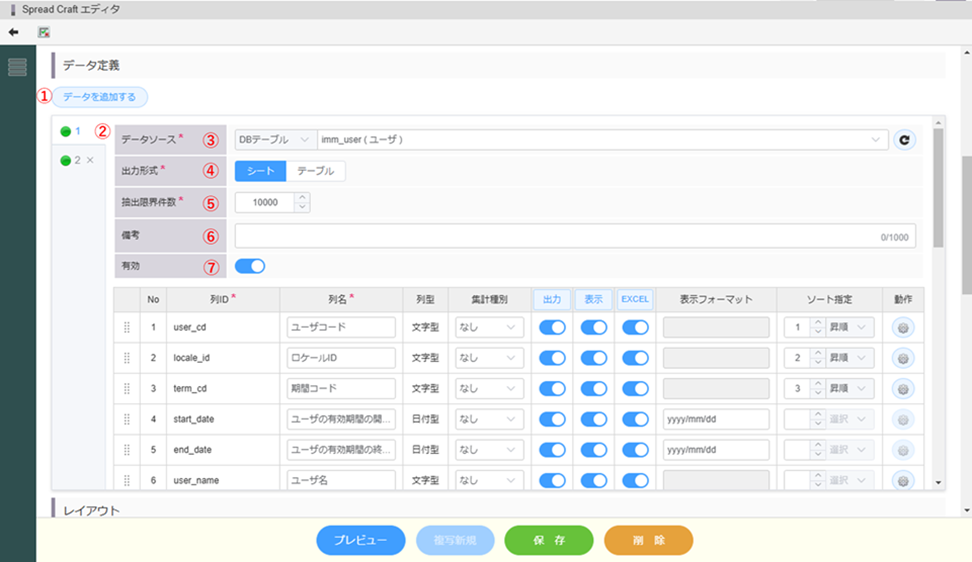Image resolution: width=972 pixels, height=562 pixels.
Task: Click the vertical scrollbar of data panel
Action: [937, 190]
